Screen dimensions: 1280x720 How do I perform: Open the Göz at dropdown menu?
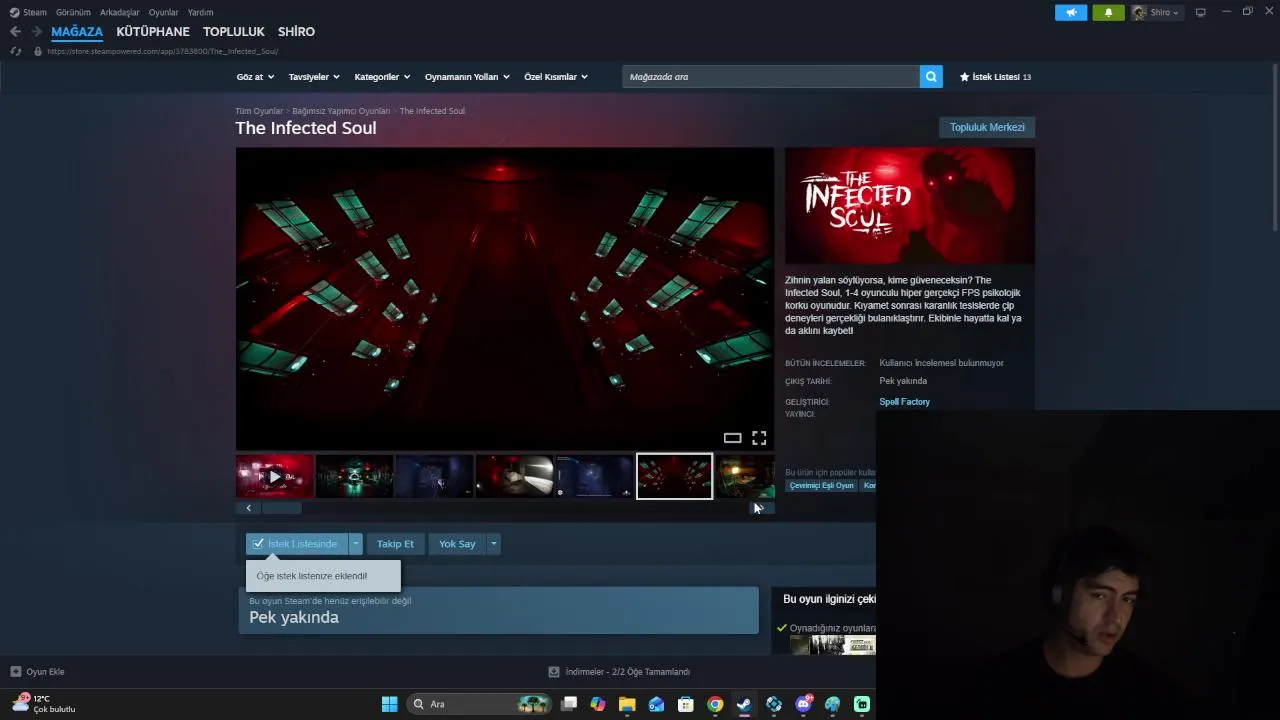pyautogui.click(x=254, y=77)
